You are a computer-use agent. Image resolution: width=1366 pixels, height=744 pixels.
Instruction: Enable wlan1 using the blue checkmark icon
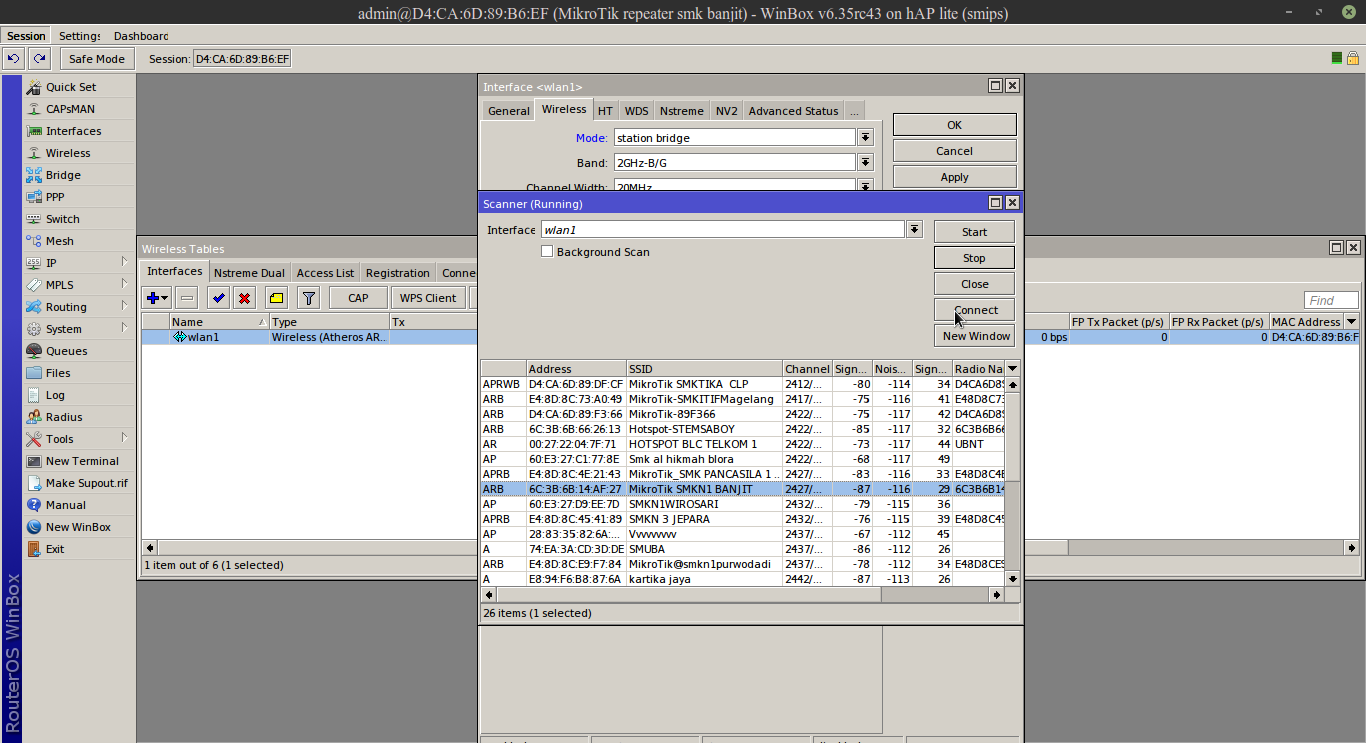[218, 297]
